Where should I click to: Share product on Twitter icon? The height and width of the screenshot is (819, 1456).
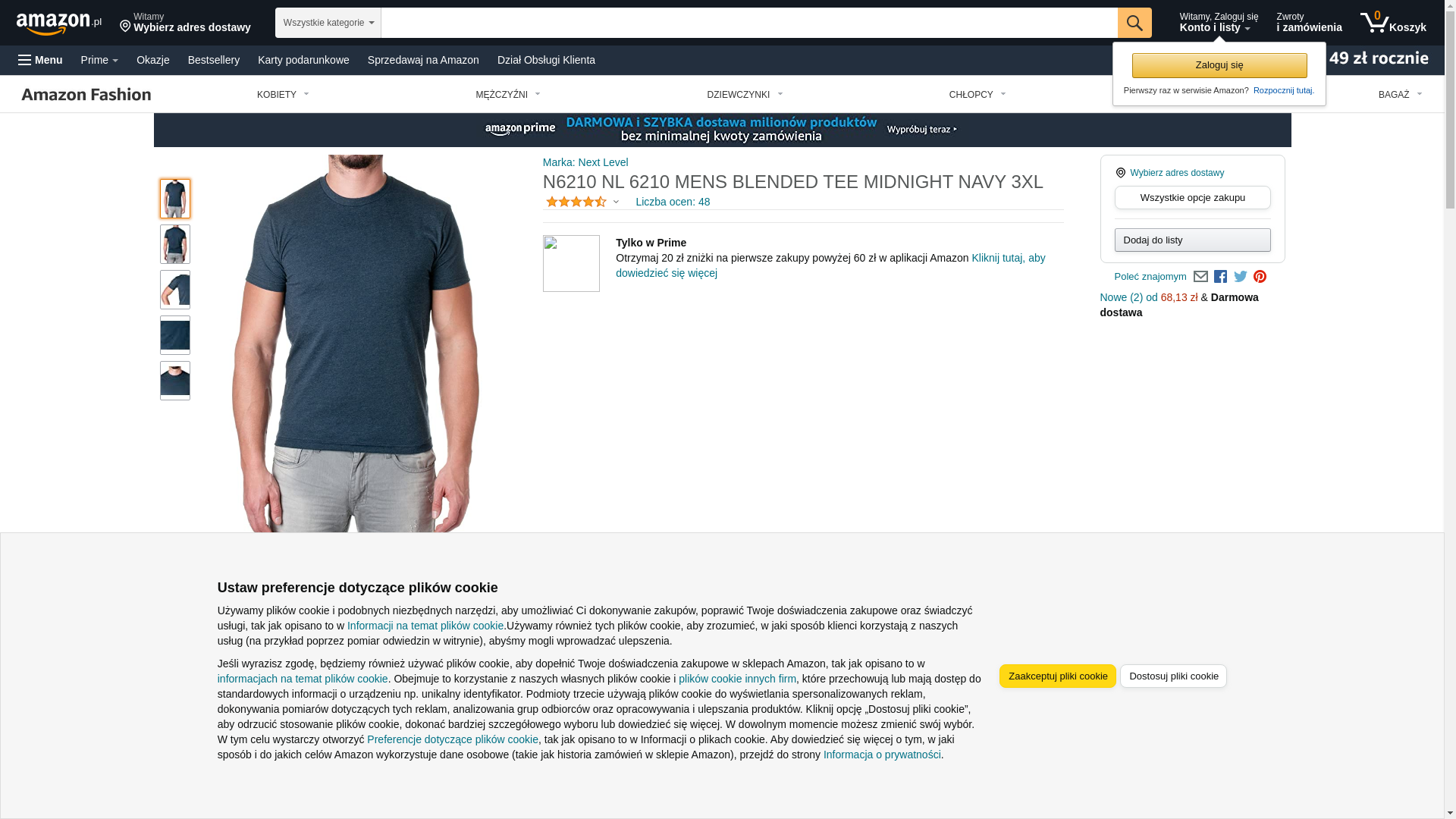coord(1240,277)
